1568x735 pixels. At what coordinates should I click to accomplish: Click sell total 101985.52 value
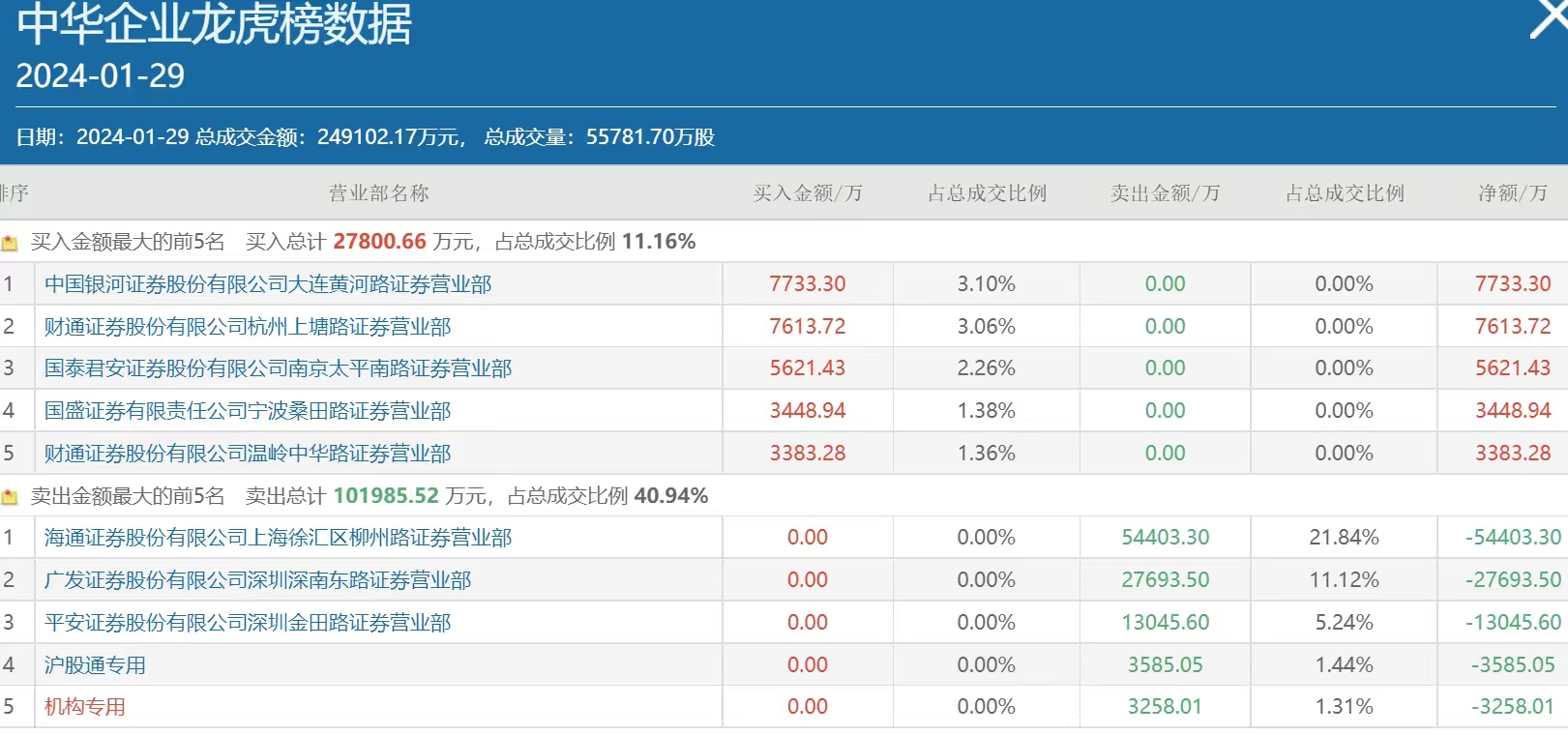click(x=386, y=496)
